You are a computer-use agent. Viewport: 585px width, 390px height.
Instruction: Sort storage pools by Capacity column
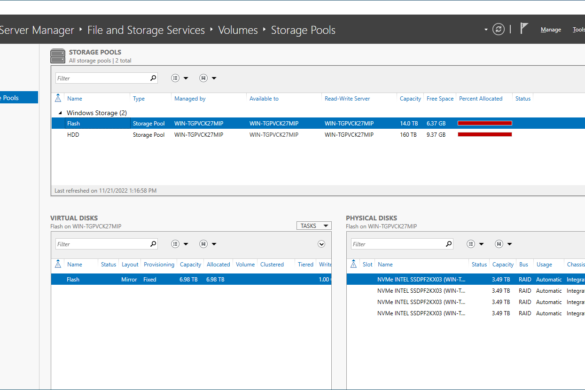click(x=410, y=99)
